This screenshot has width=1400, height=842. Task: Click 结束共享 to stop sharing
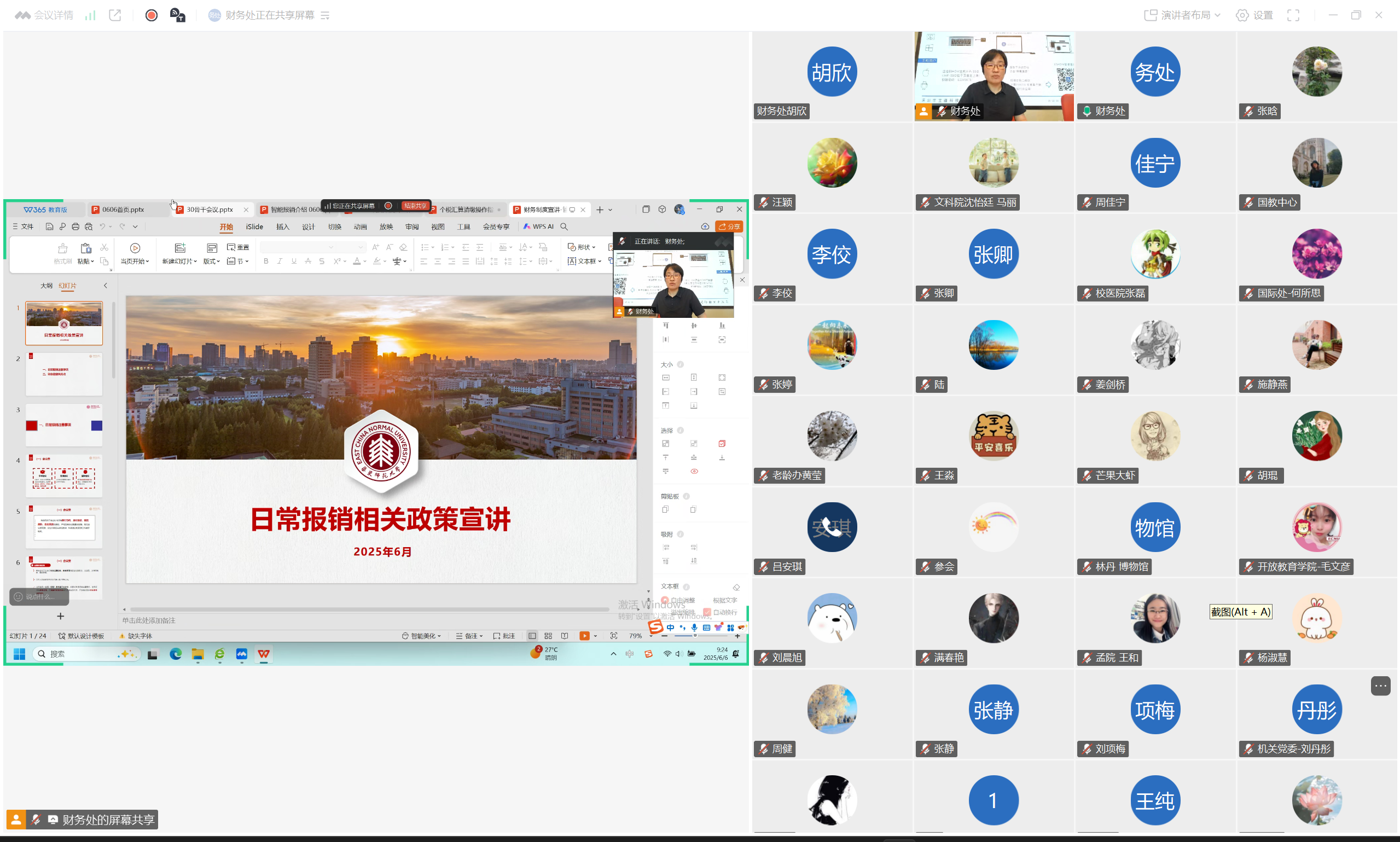[x=415, y=206]
